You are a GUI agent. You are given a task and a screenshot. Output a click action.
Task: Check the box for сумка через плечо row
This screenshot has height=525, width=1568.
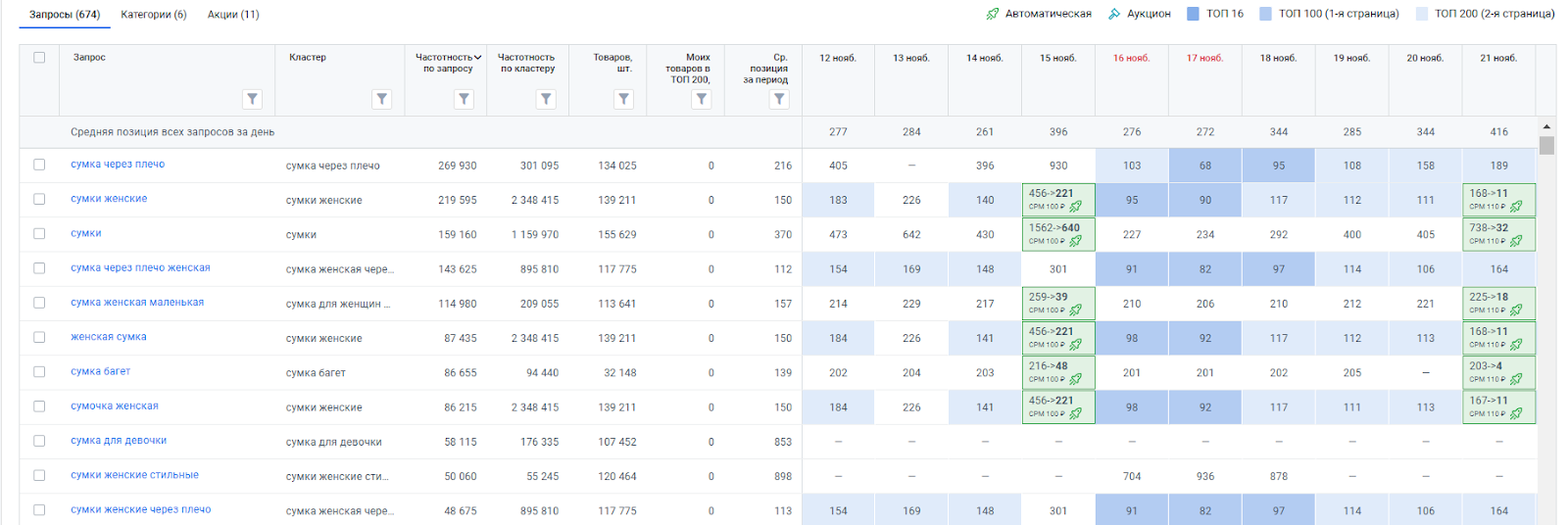39,165
